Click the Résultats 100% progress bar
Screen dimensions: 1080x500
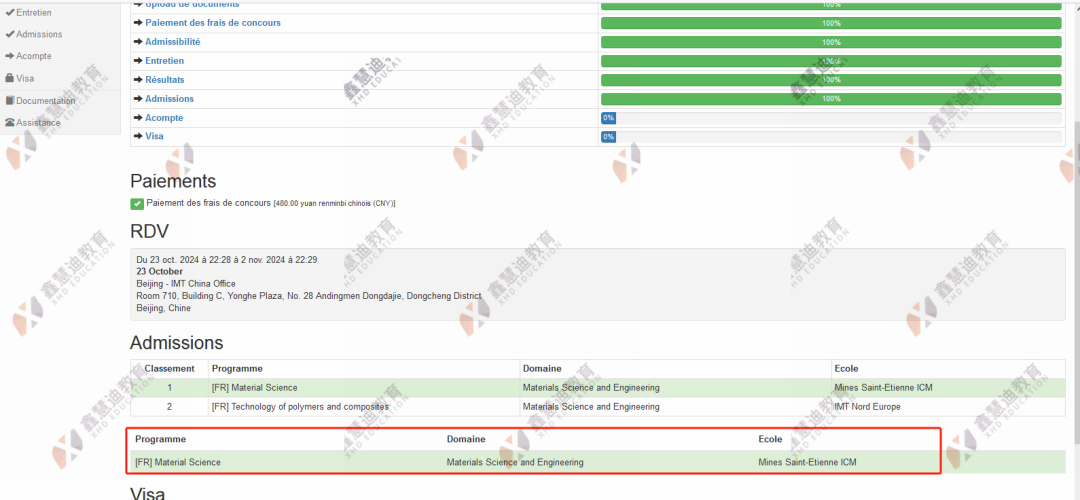(831, 80)
